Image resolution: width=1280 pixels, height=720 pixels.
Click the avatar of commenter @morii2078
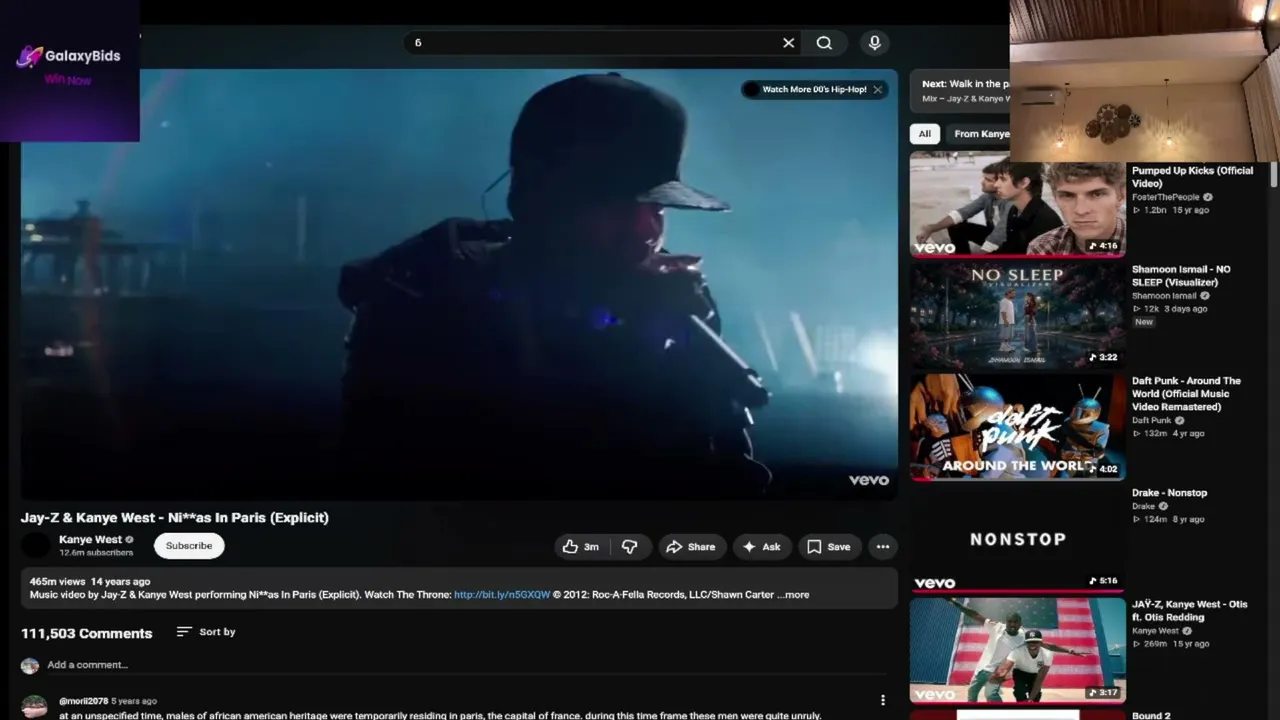click(x=34, y=707)
